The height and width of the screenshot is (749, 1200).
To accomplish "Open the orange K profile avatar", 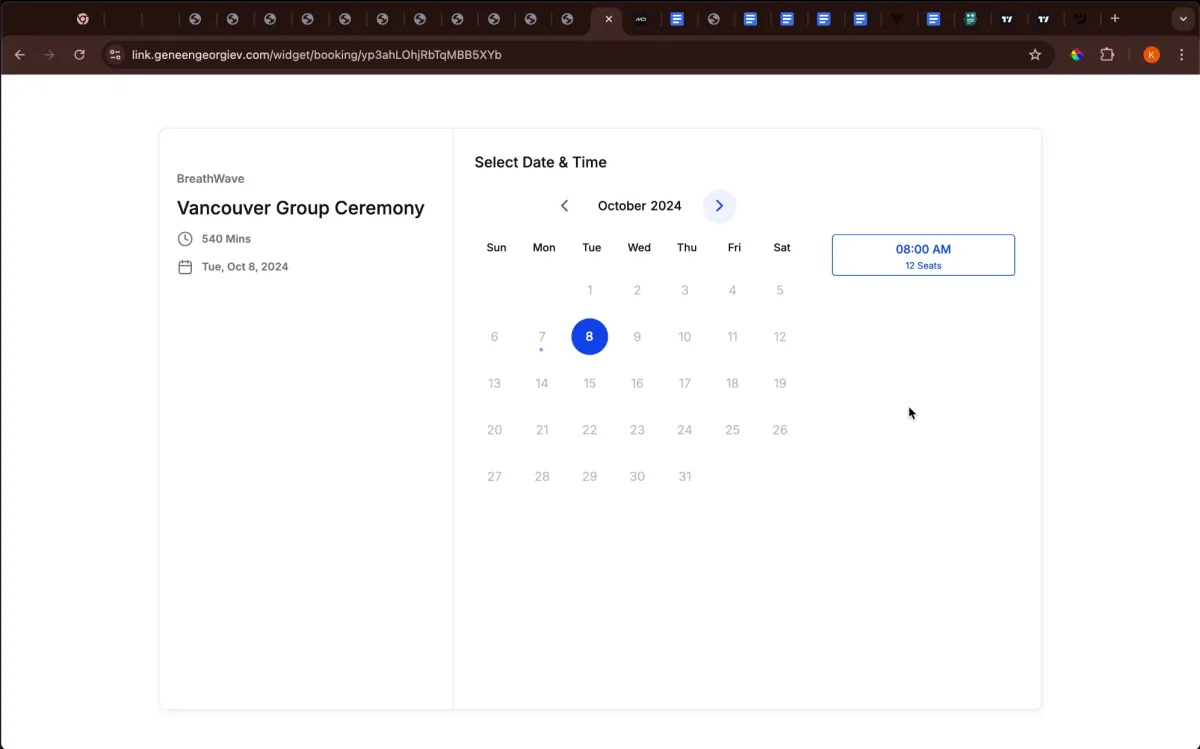I will [1151, 55].
